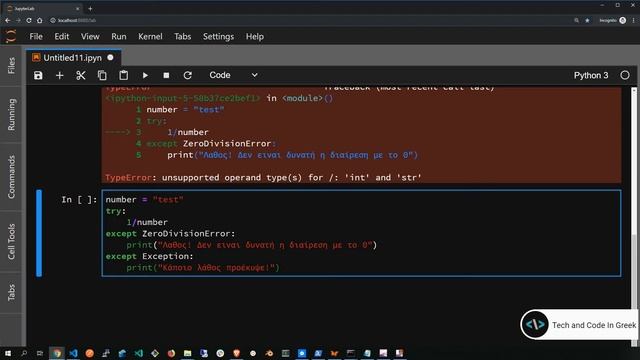This screenshot has height=360, width=640.
Task: Click the 'except ZeroDivisionError:' line in active cell
Action: [x=170, y=233]
